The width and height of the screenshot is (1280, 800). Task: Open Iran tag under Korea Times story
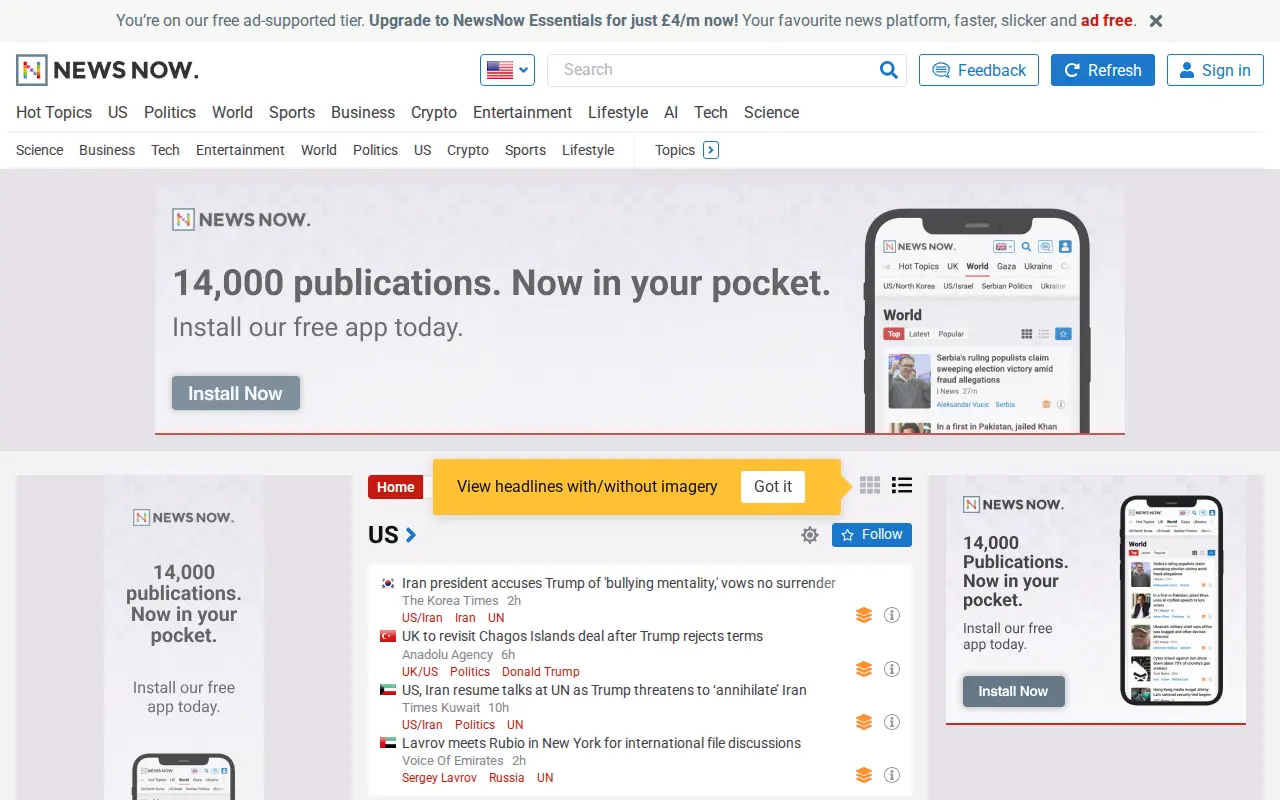tap(465, 618)
